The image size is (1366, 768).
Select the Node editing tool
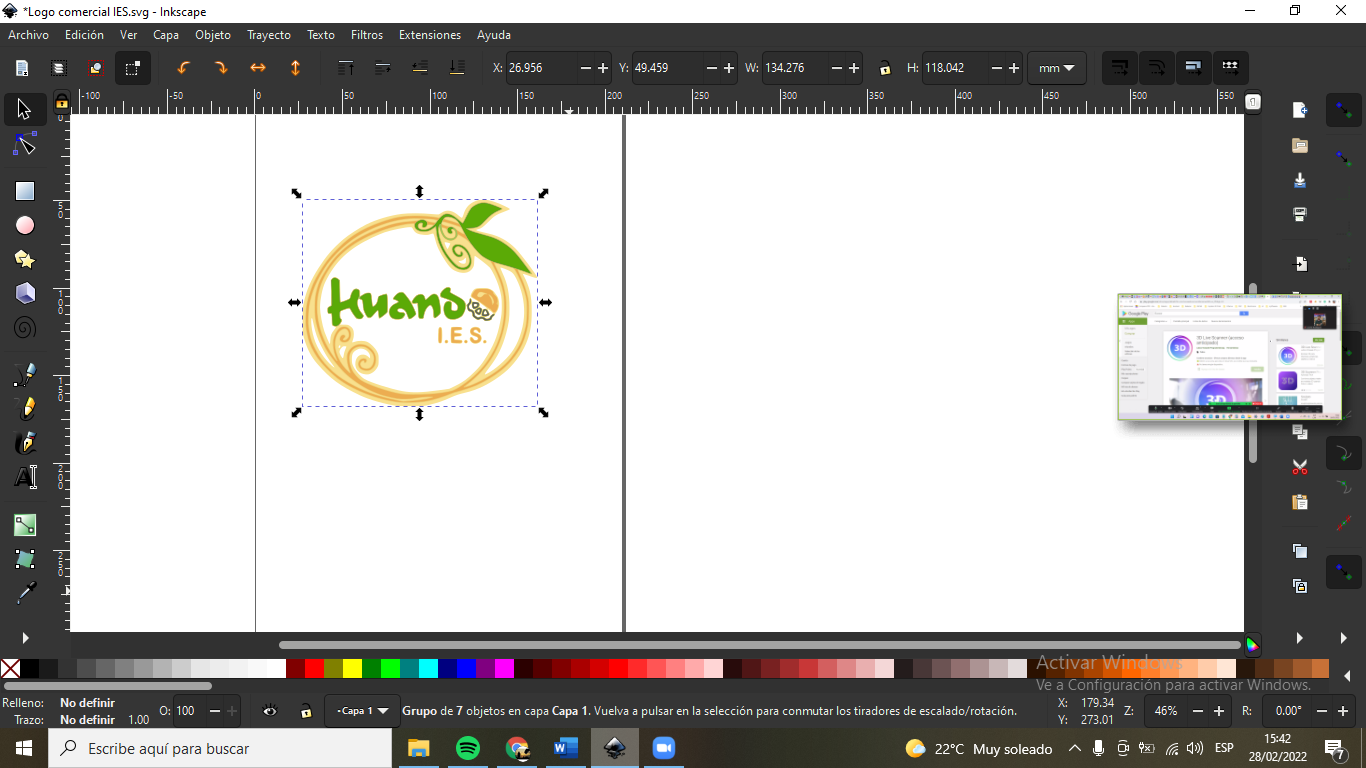25,146
